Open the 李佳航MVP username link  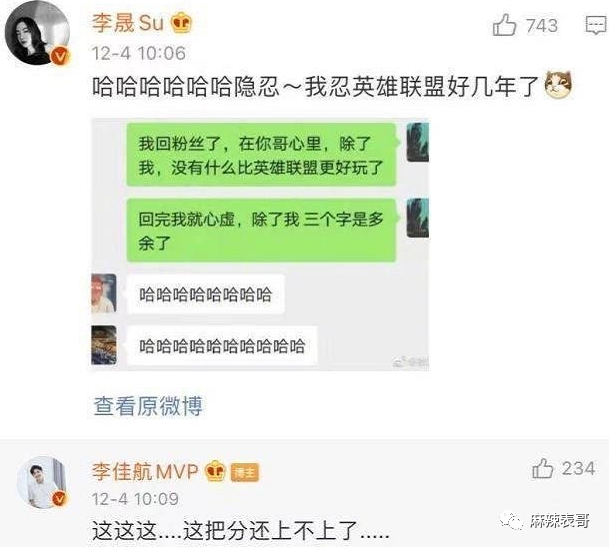(x=145, y=471)
